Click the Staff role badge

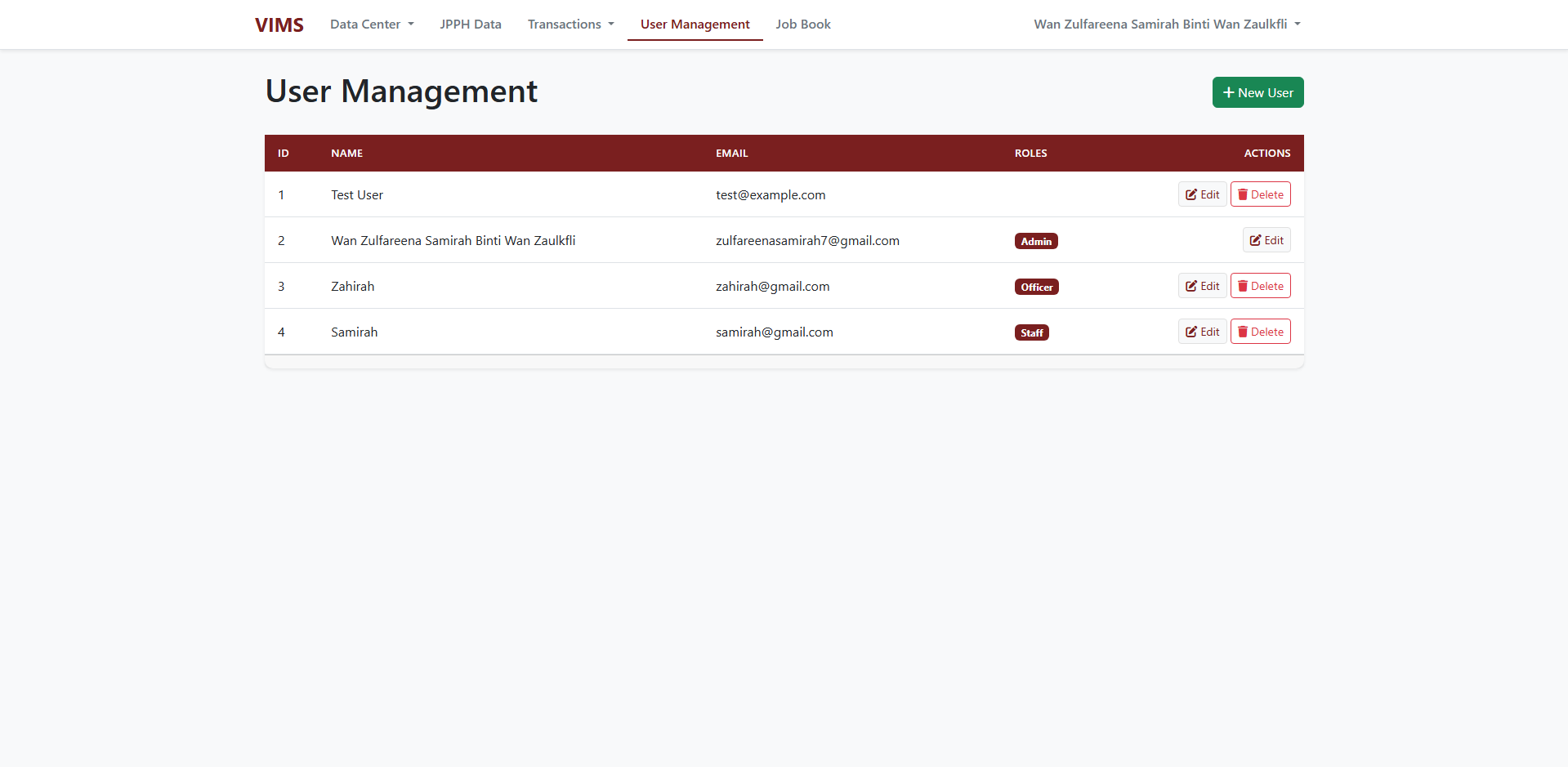(x=1031, y=332)
